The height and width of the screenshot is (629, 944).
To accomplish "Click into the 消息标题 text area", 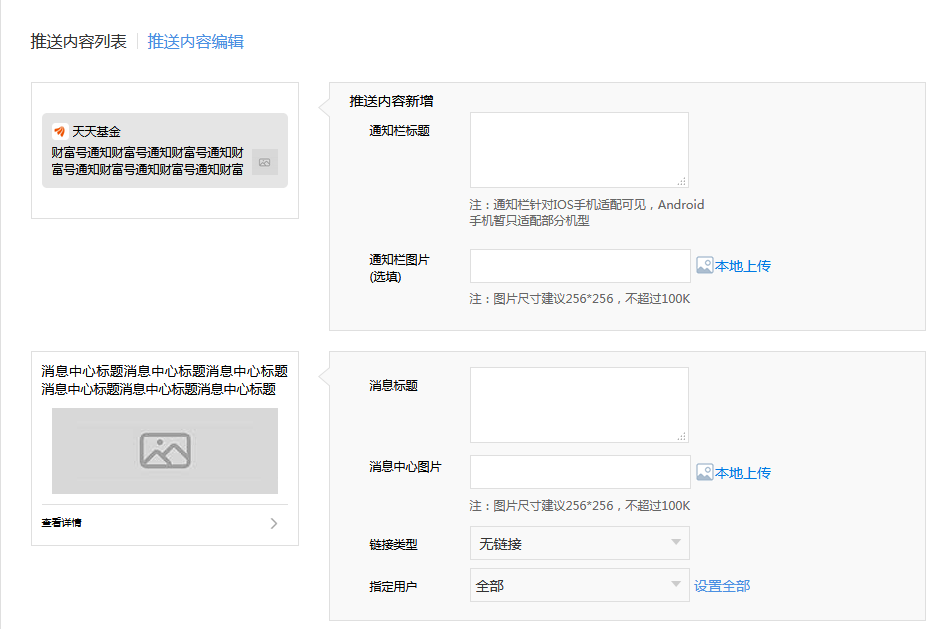I will (579, 405).
